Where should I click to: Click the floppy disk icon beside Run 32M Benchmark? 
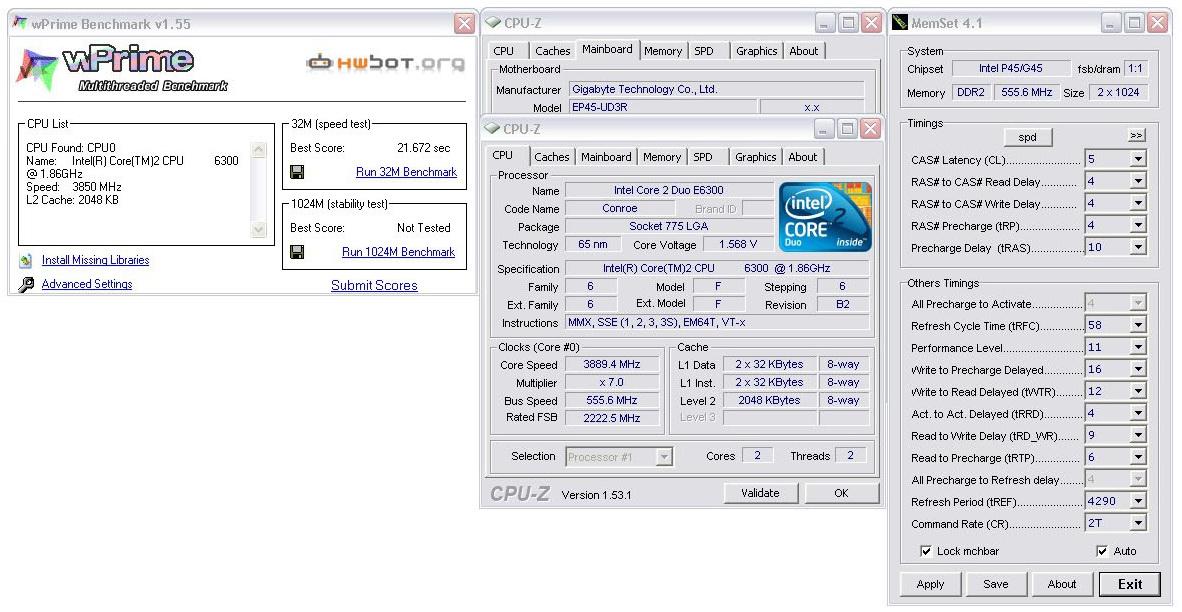pos(297,172)
